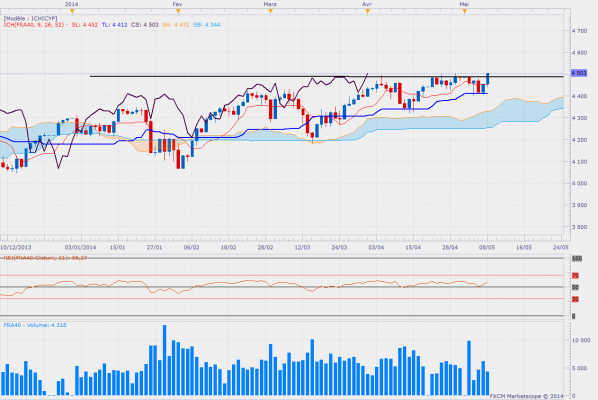Screen dimensions: 598x400
Task: Select the Mars orange marker triangle
Action: click(271, 12)
